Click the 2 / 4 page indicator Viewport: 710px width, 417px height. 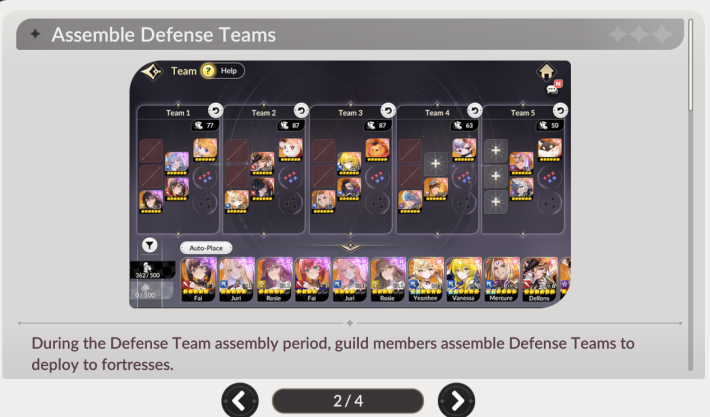[x=348, y=401]
